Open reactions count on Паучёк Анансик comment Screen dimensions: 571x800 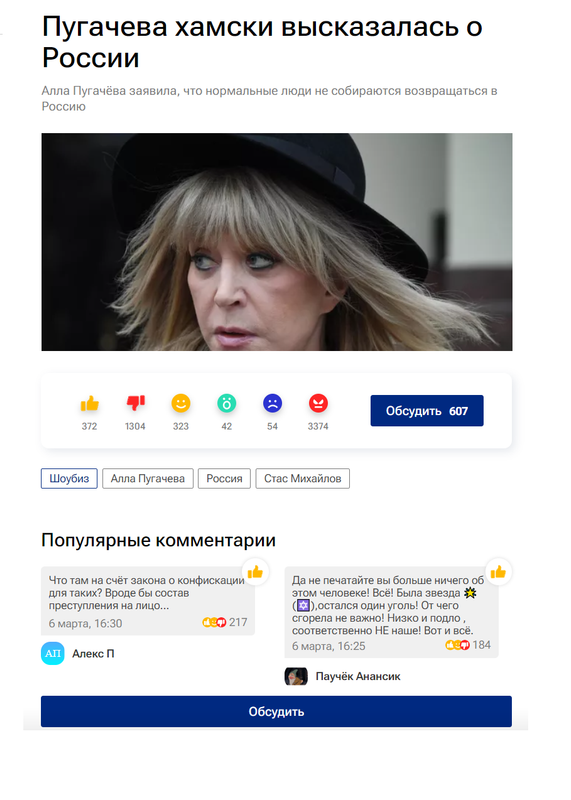click(468, 645)
